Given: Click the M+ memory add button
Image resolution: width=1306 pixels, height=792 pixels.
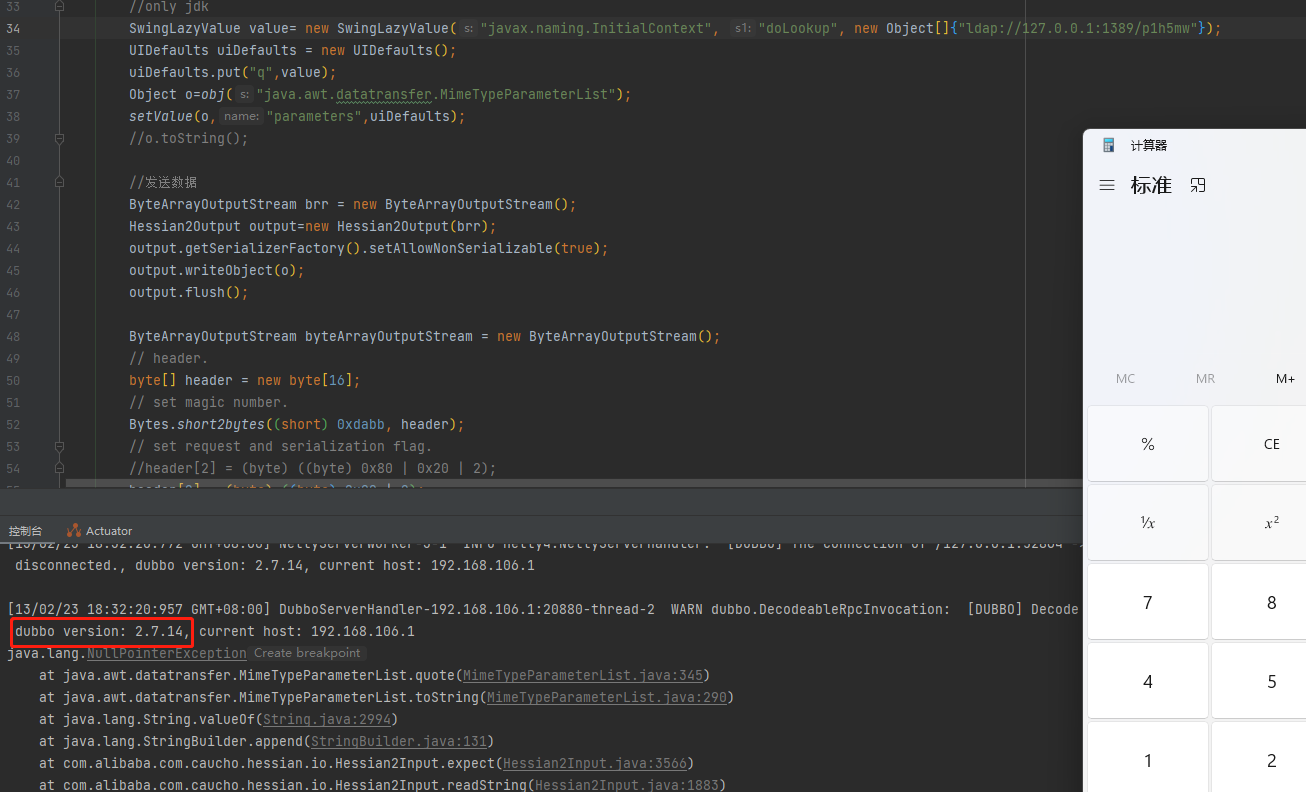Looking at the screenshot, I should [x=1285, y=379].
